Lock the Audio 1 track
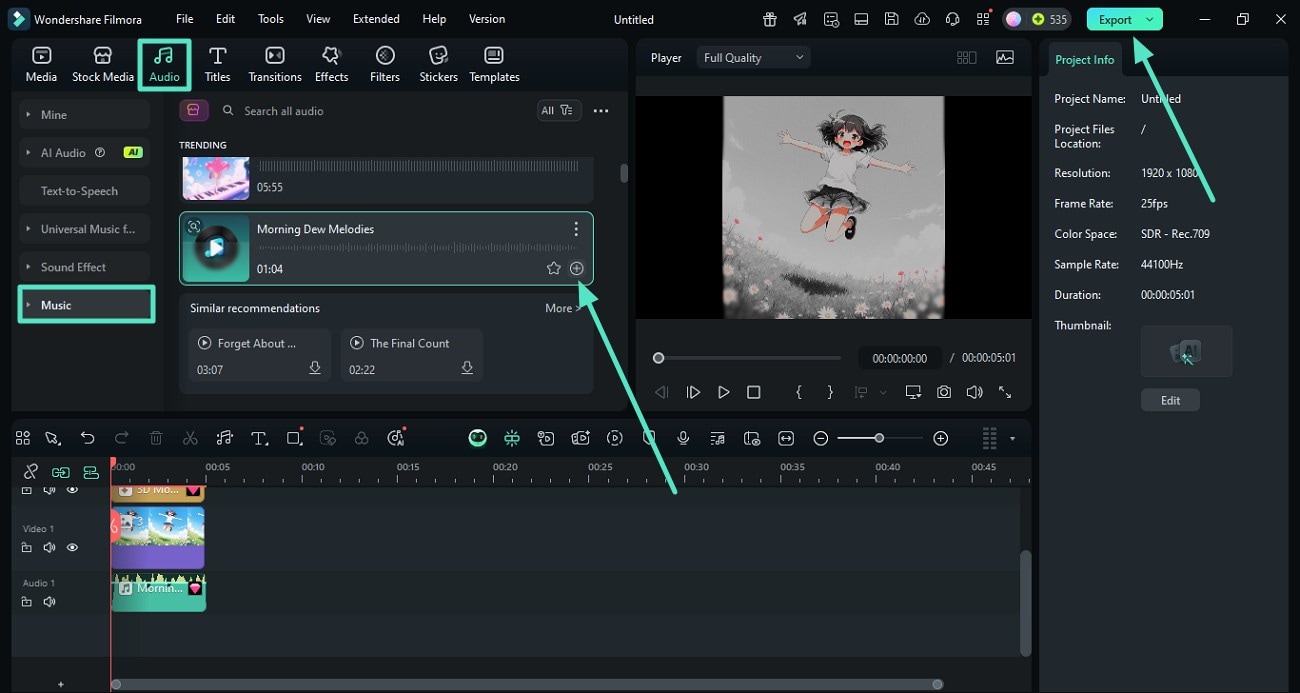This screenshot has height=693, width=1300. point(27,602)
